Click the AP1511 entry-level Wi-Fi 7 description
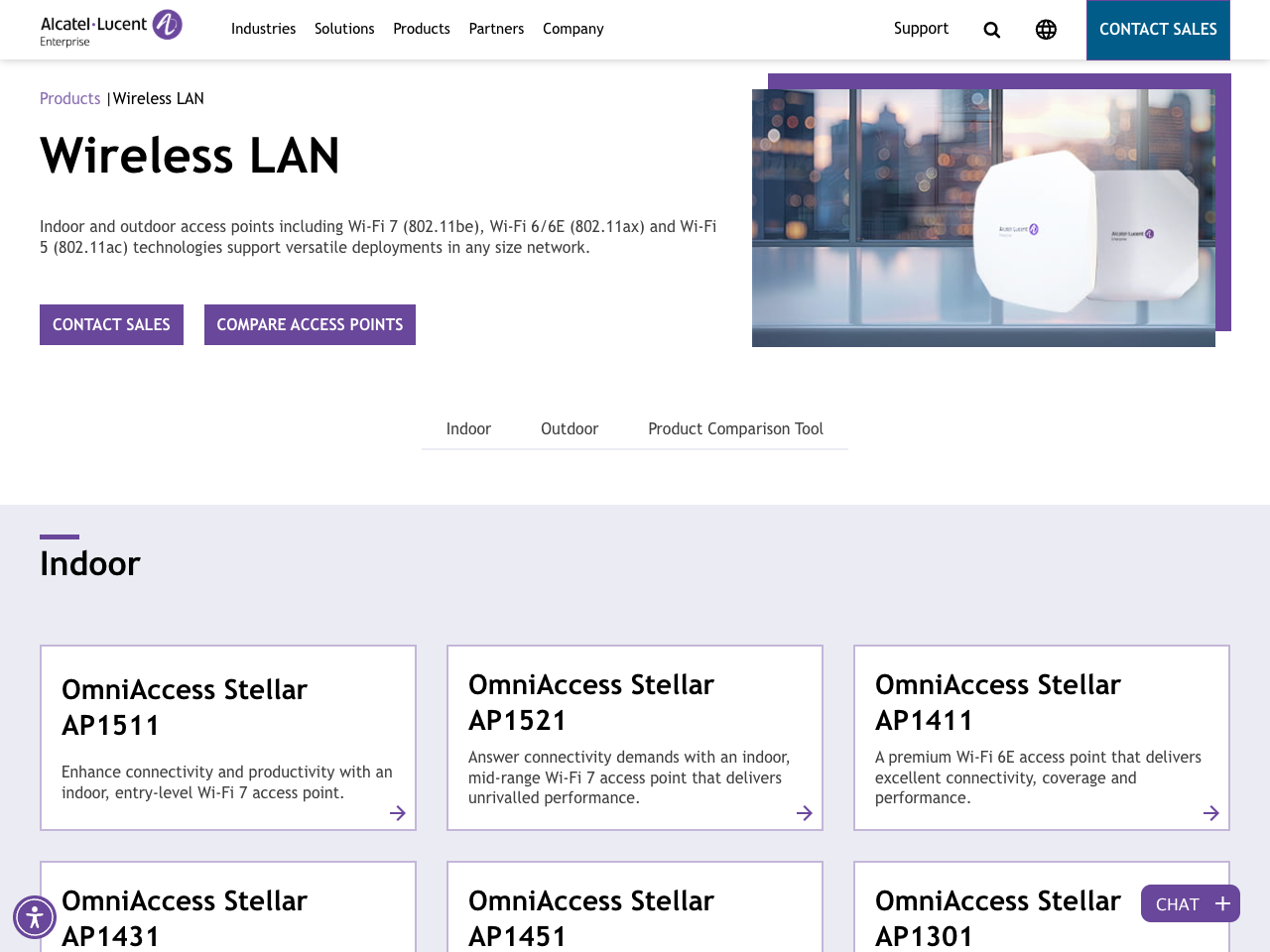The height and width of the screenshot is (952, 1270). click(227, 782)
